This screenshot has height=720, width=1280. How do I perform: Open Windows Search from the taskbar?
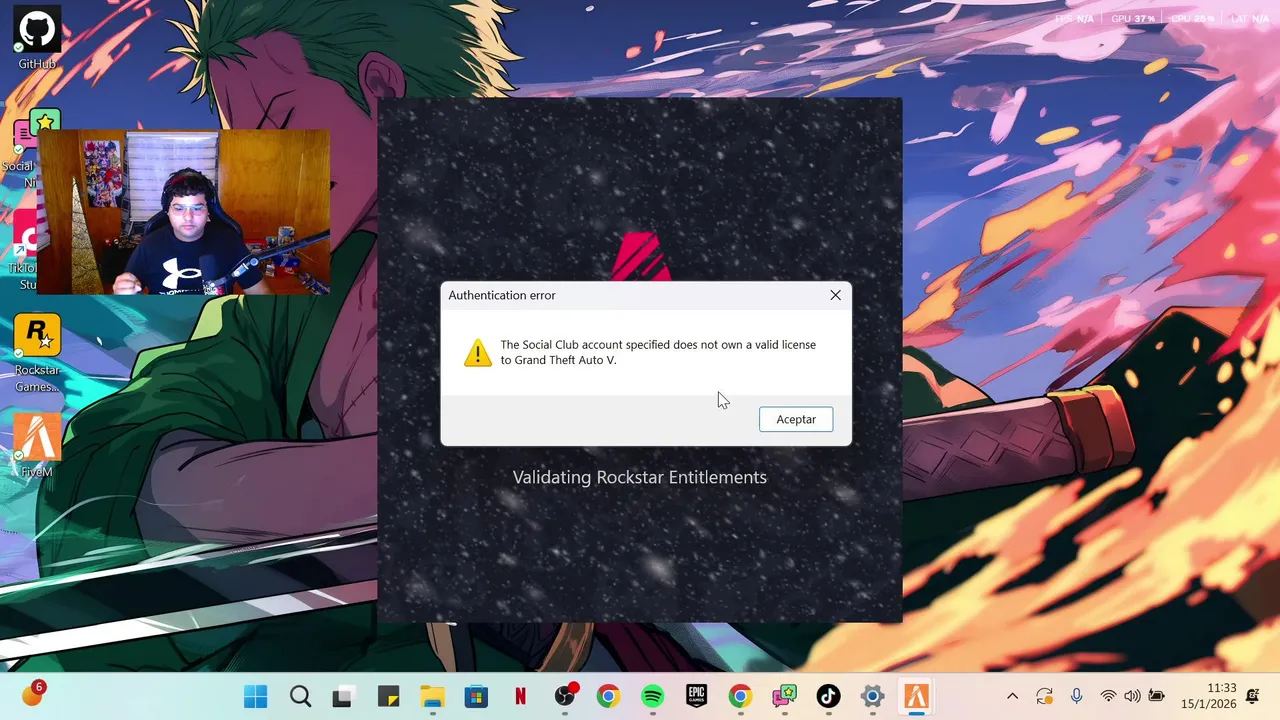(x=300, y=697)
